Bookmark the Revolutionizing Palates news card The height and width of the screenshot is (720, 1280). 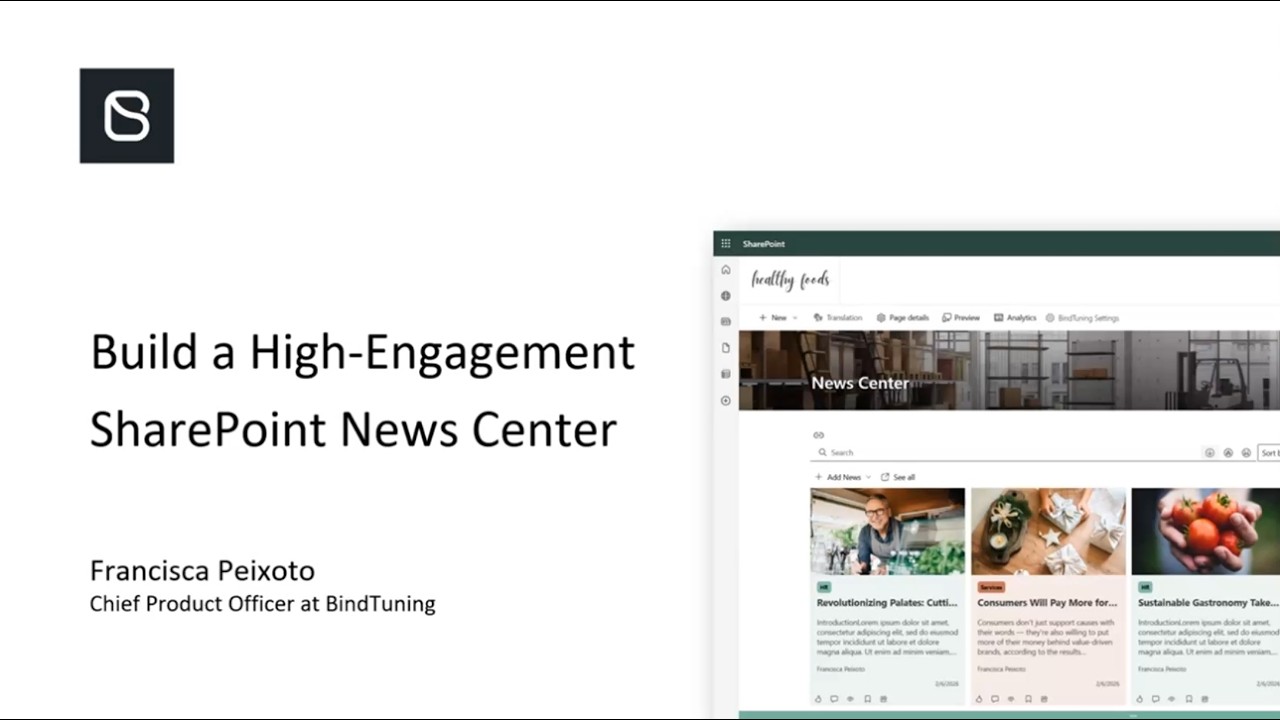pyautogui.click(x=867, y=699)
